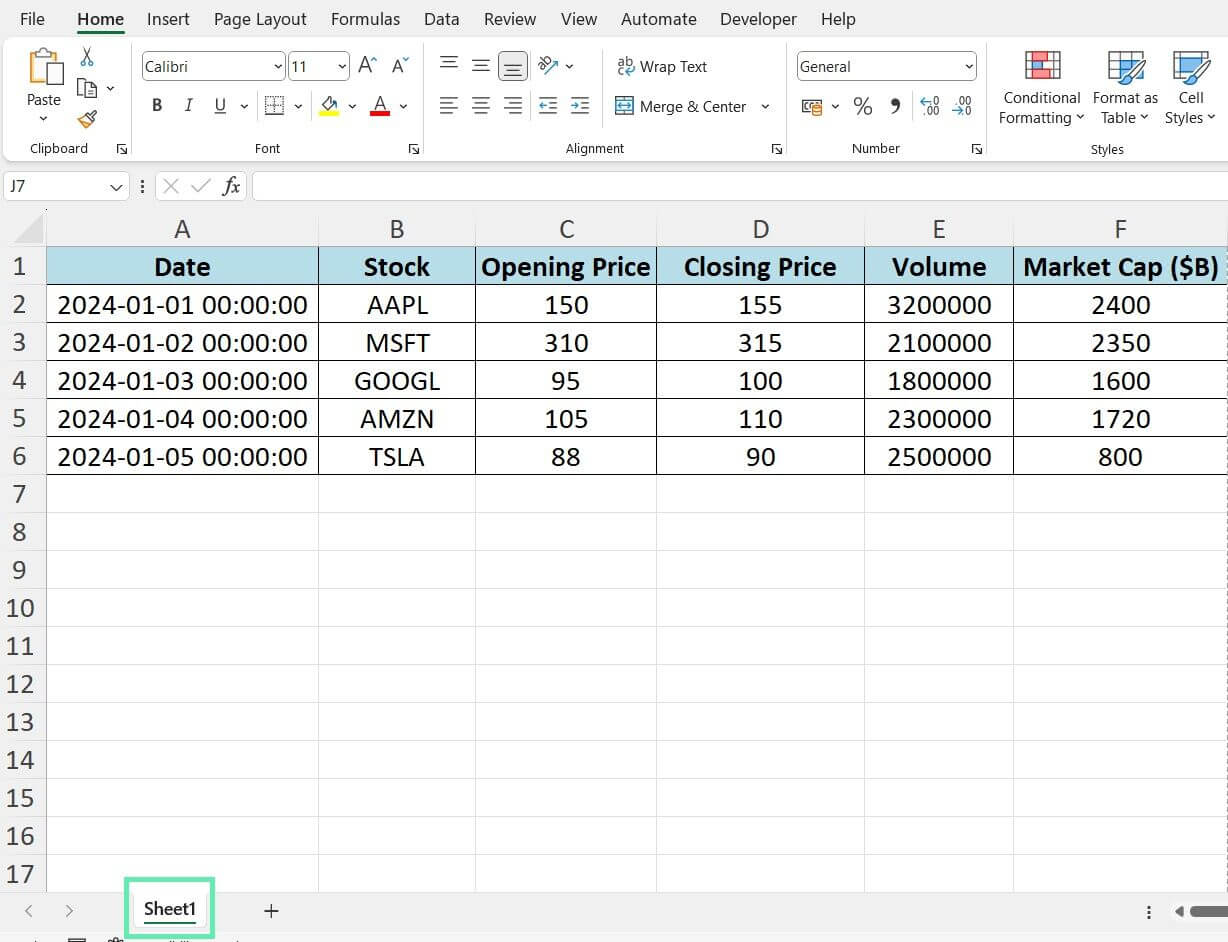Apply Comma Style formatting
Image resolution: width=1228 pixels, height=942 pixels.
pos(895,106)
